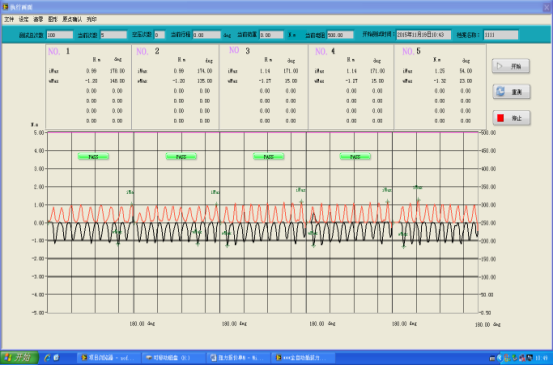Image resolution: width=553 pixels, height=365 pixels.
Task: Open the 设定 (Settings) menu
Action: pyautogui.click(x=24, y=19)
